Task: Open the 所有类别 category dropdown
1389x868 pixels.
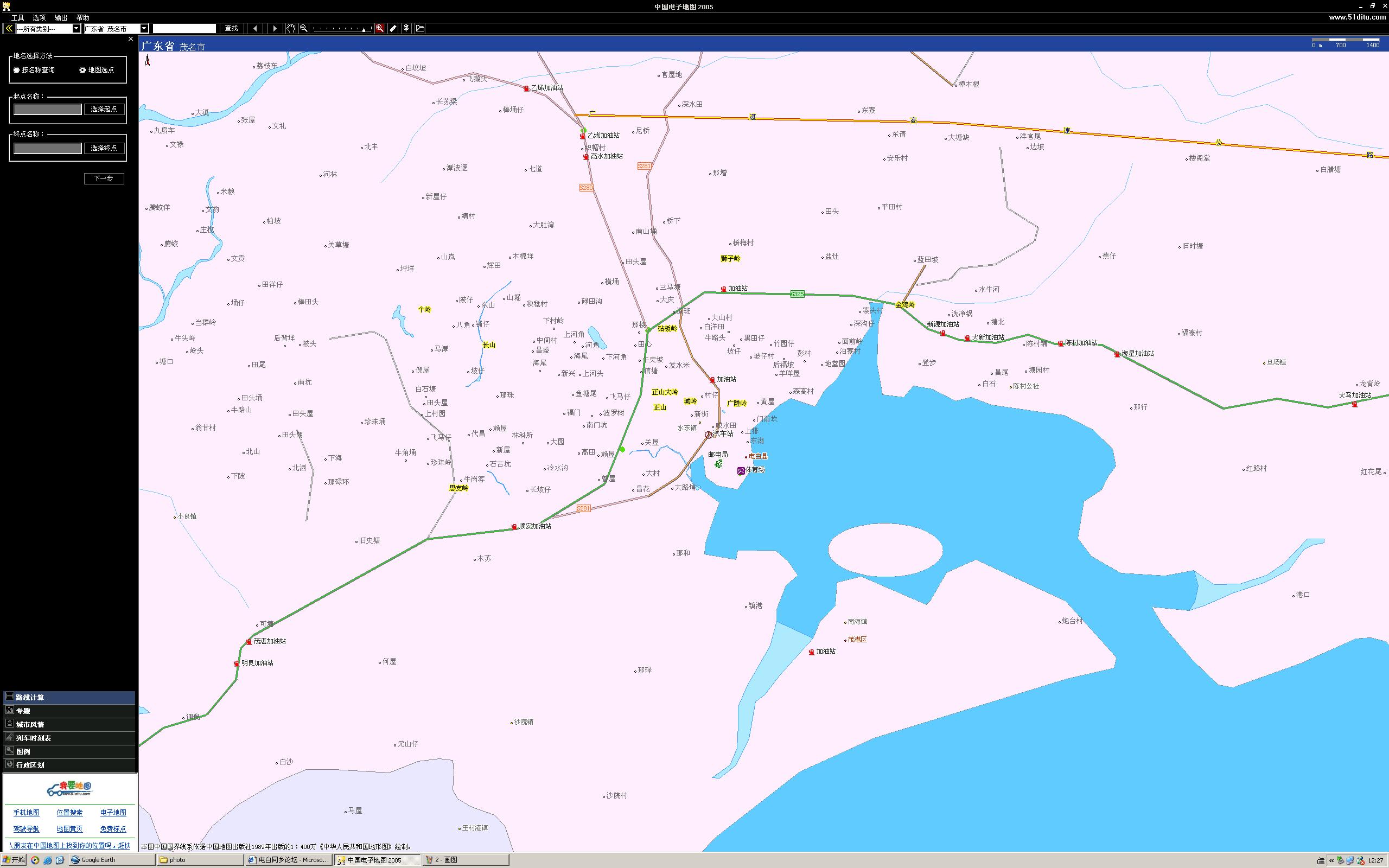Action: coord(76,29)
